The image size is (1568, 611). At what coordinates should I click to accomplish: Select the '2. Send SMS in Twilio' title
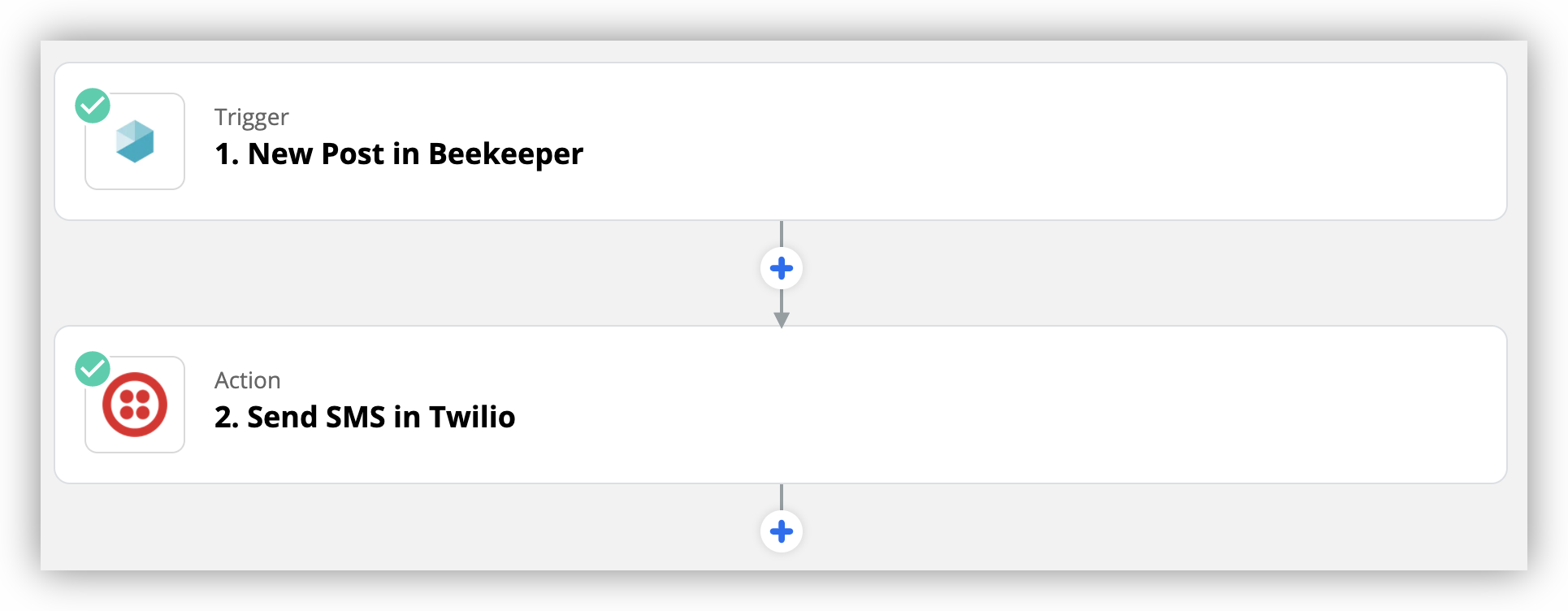[365, 417]
